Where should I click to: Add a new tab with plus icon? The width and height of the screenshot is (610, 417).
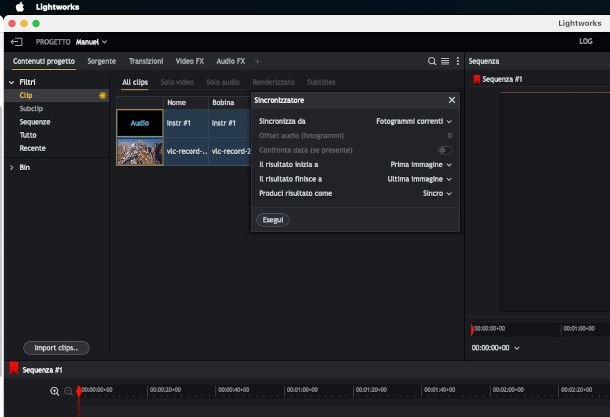click(257, 61)
